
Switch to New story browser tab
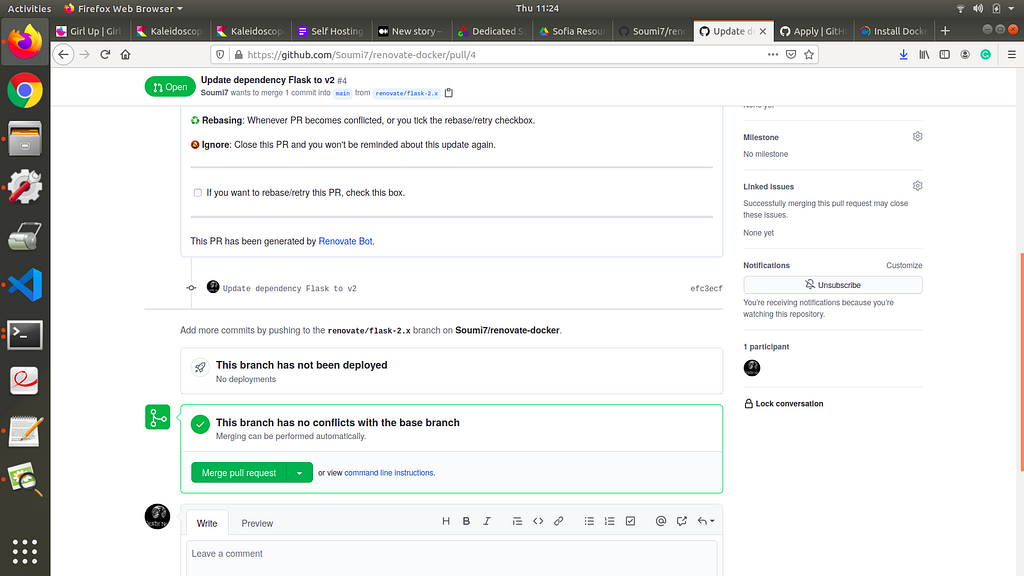[x=411, y=31]
